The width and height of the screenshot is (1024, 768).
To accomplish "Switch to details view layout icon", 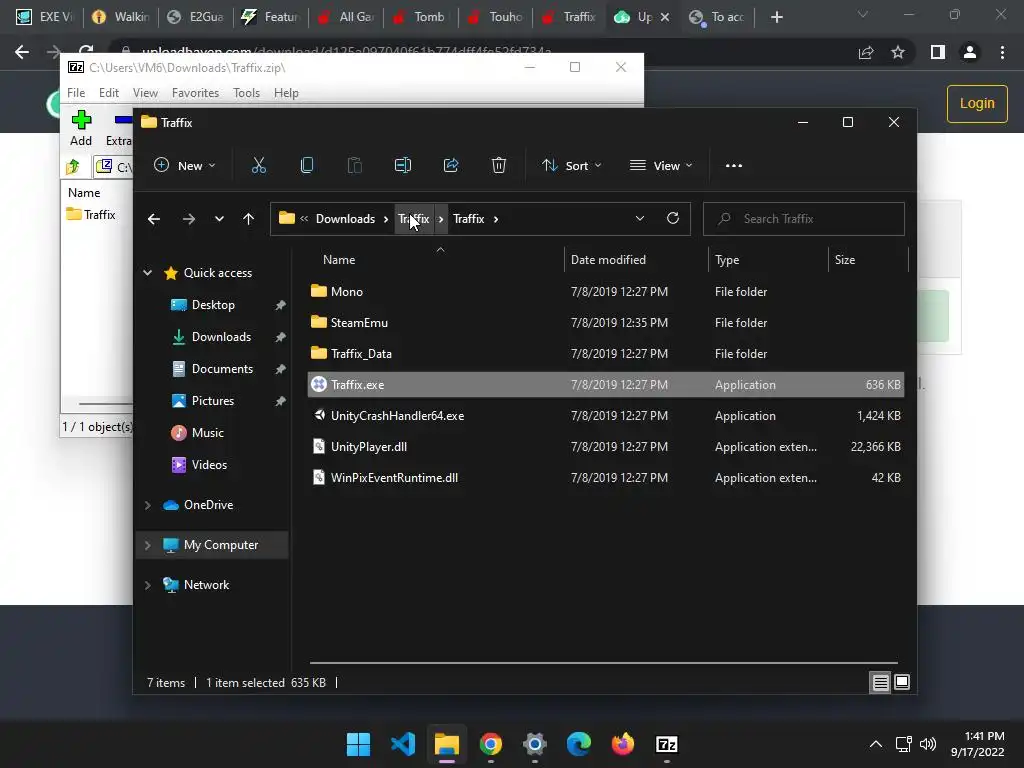I will tap(880, 682).
